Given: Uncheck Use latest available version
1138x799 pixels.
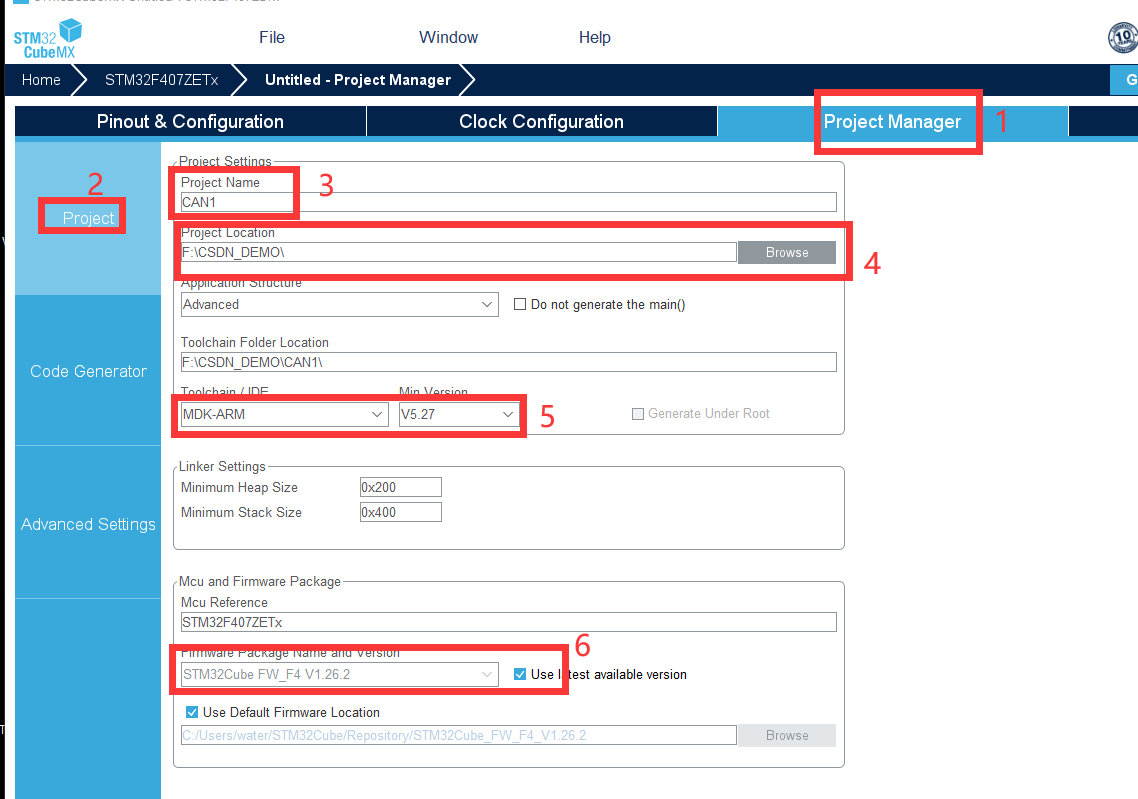Looking at the screenshot, I should coord(520,674).
